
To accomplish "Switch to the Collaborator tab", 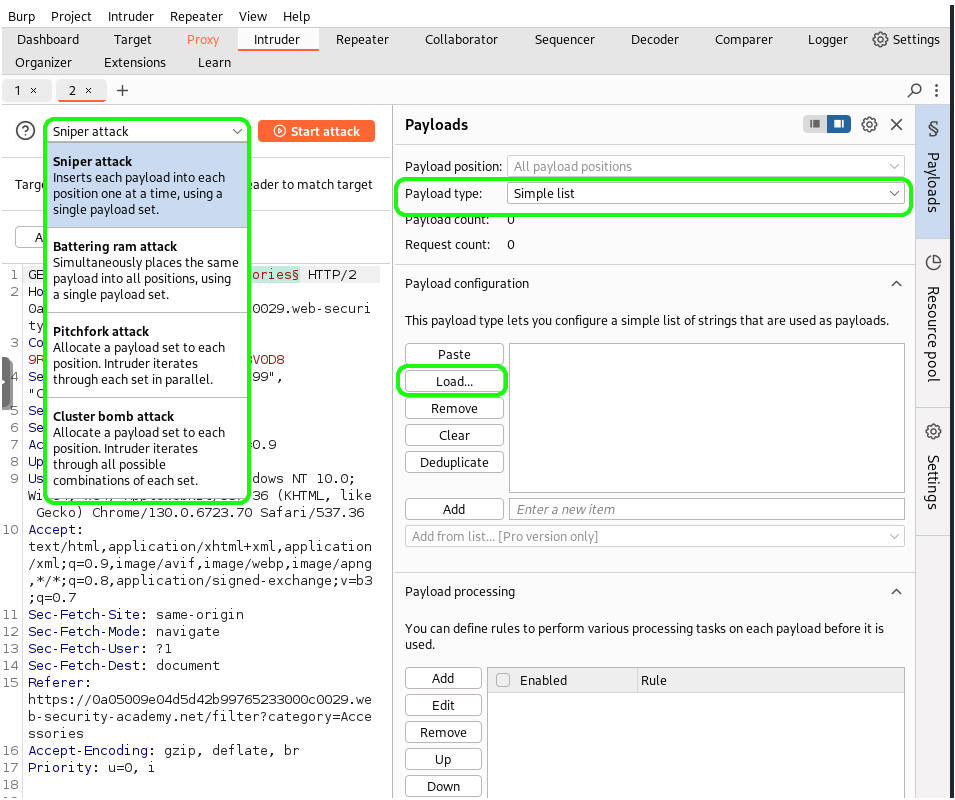I will tap(461, 40).
